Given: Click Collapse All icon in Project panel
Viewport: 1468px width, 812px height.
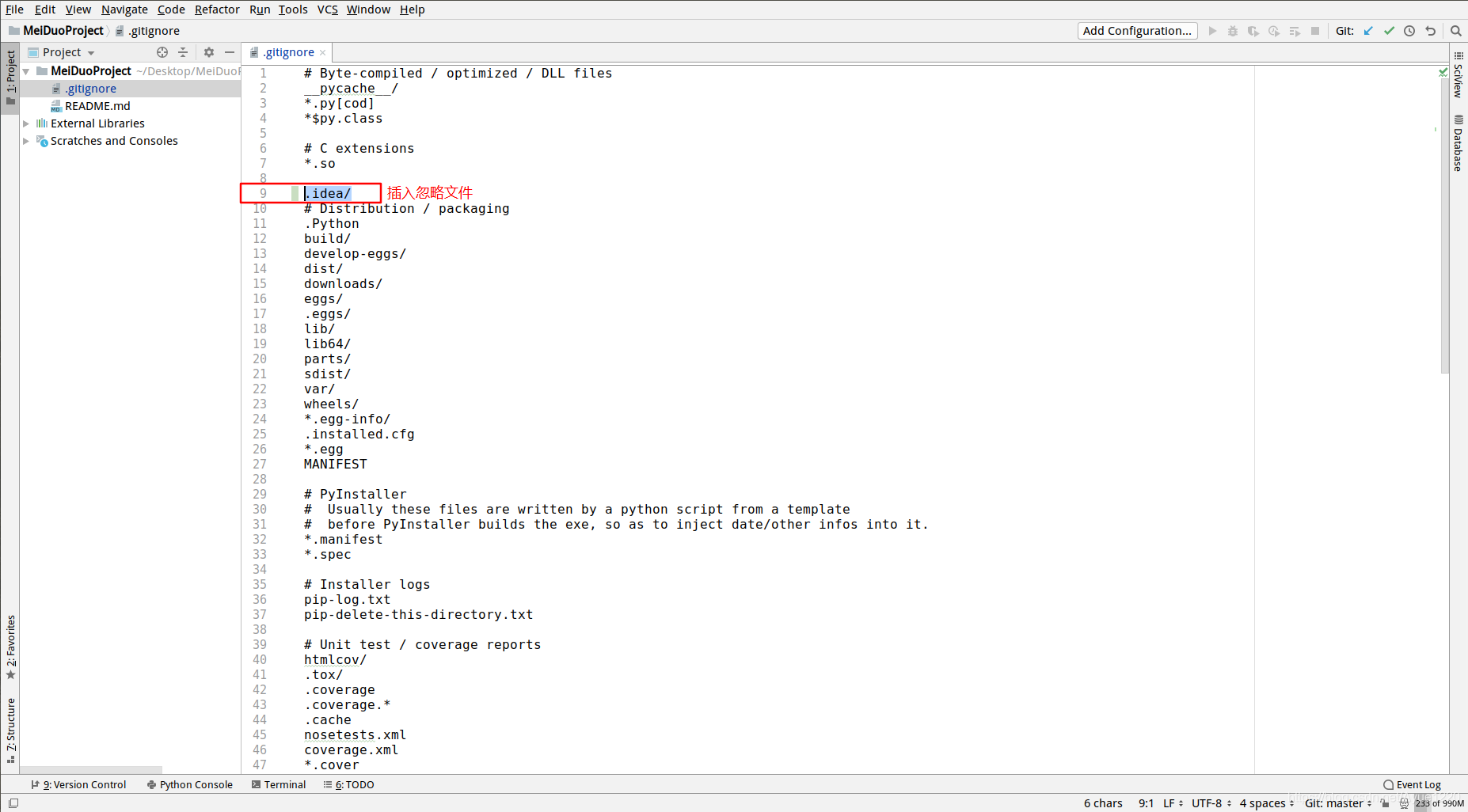Looking at the screenshot, I should pos(183,52).
